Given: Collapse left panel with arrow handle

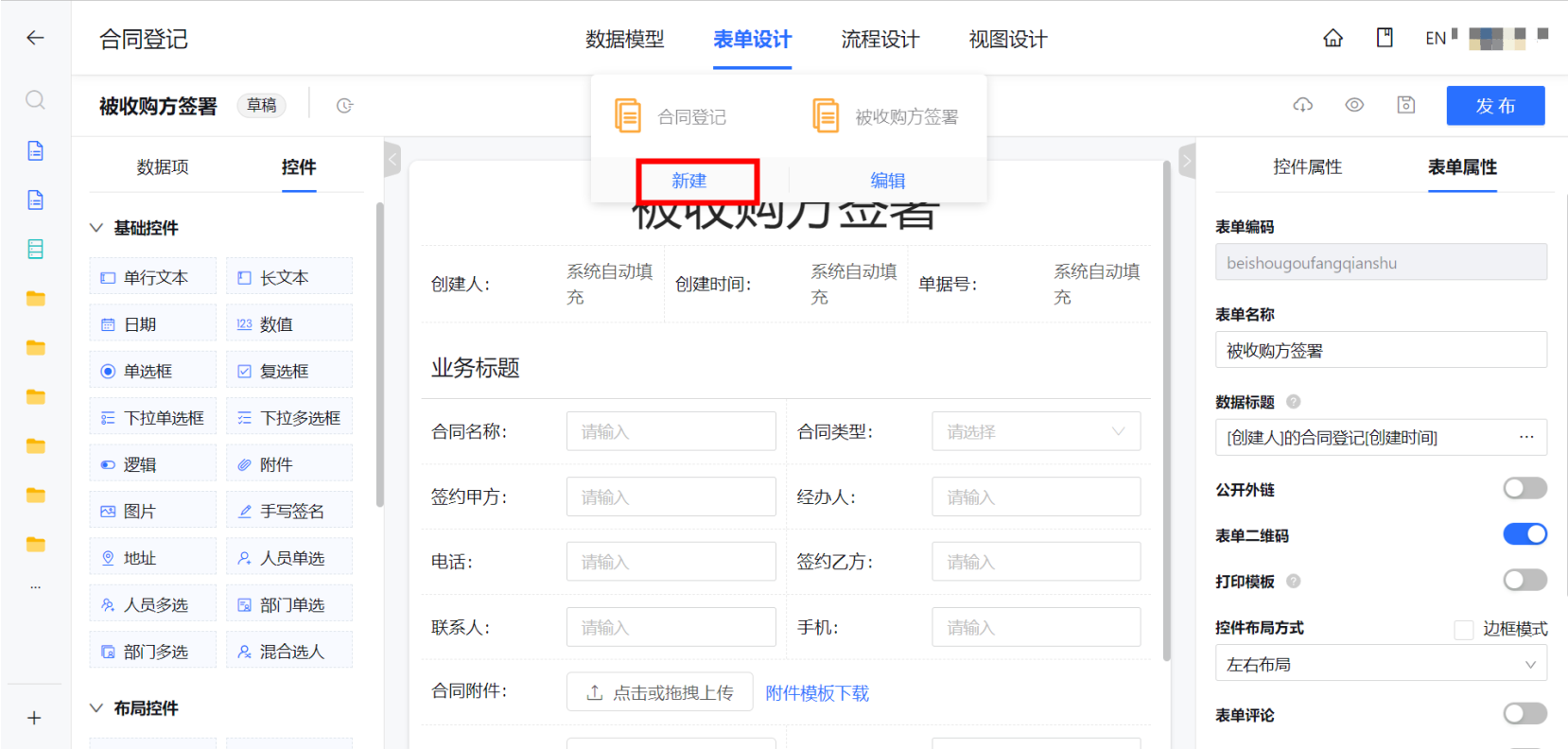Looking at the screenshot, I should [392, 160].
